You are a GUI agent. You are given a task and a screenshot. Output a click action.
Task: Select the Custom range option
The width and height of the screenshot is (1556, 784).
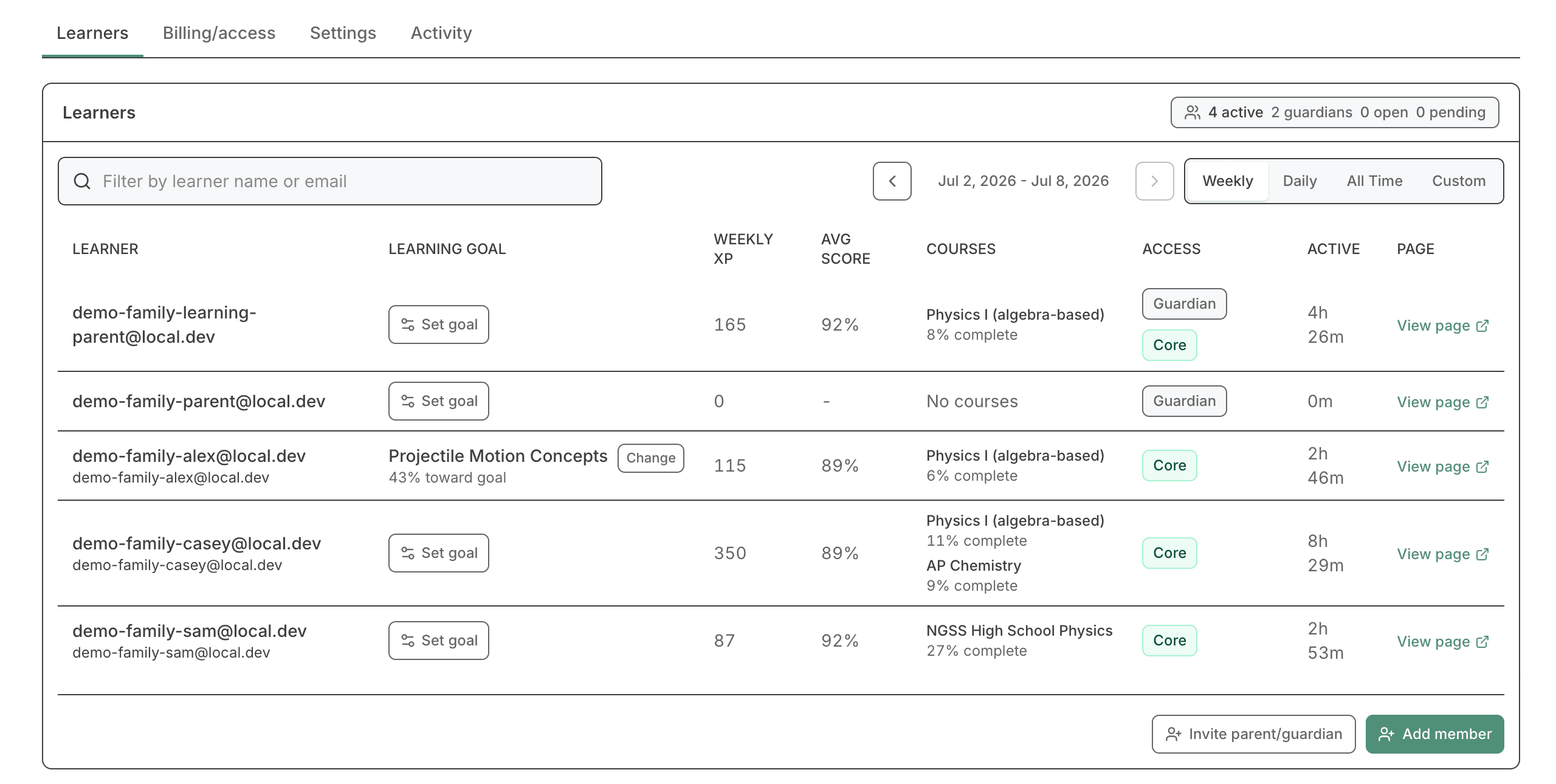1459,181
